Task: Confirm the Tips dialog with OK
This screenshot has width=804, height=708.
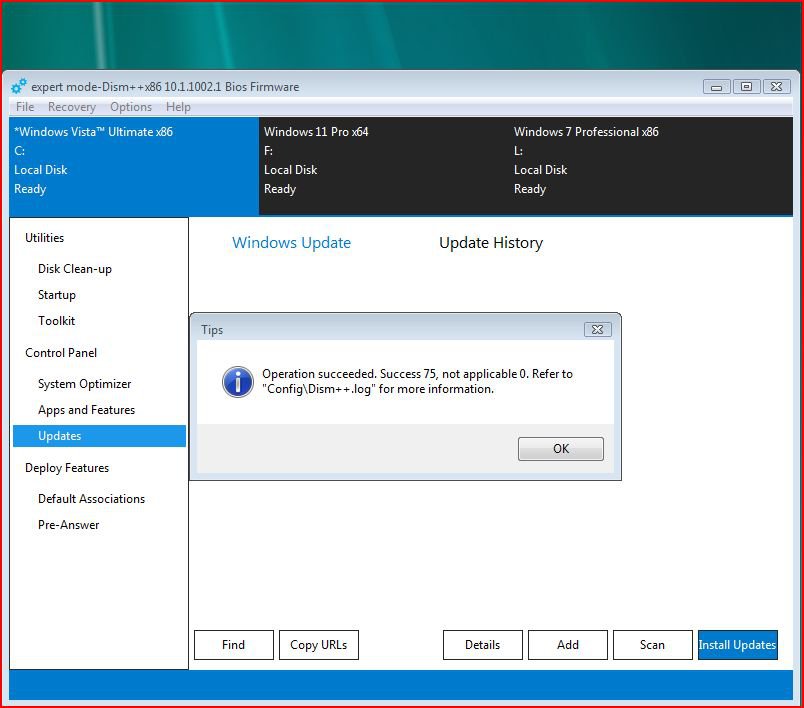Action: pos(560,449)
